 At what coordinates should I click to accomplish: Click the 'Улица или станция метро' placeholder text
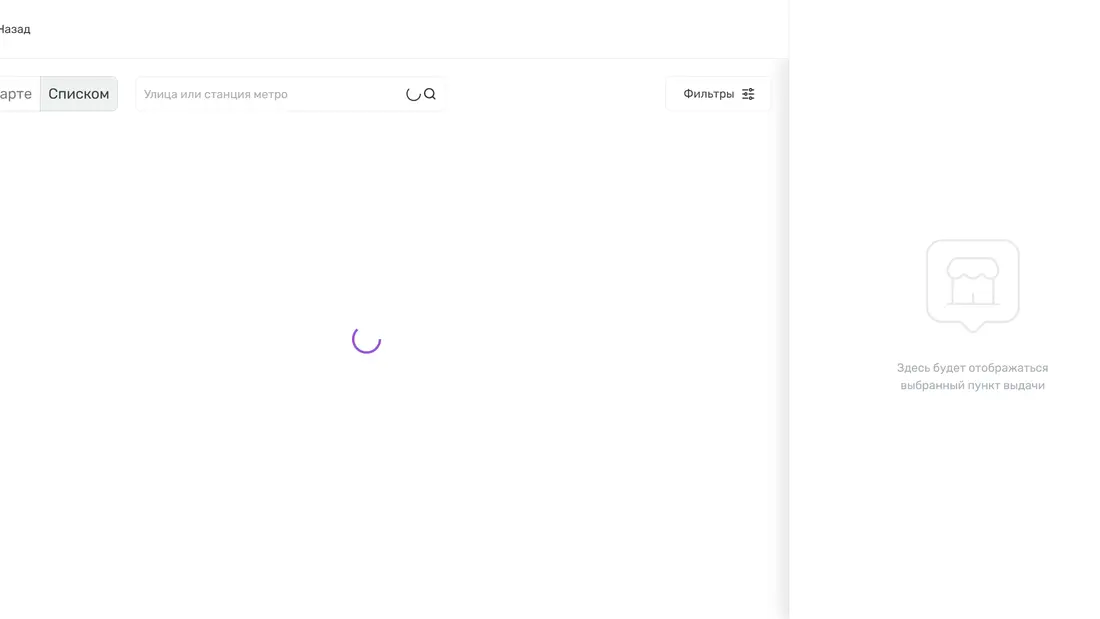[216, 94]
